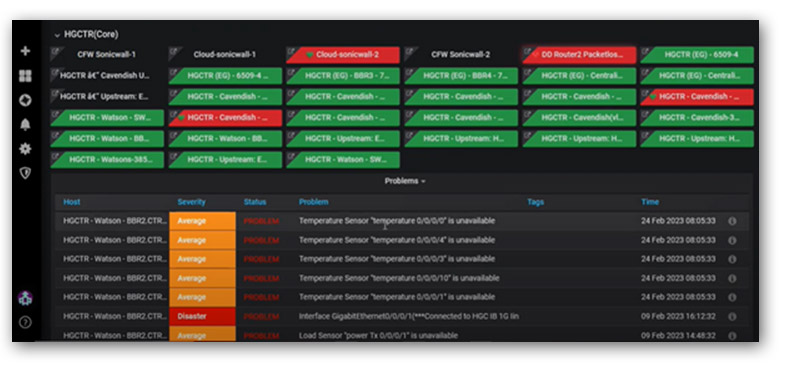The width and height of the screenshot is (790, 369).
Task: Open the green HGCTR - Watsons-385 panel
Action: point(107,160)
